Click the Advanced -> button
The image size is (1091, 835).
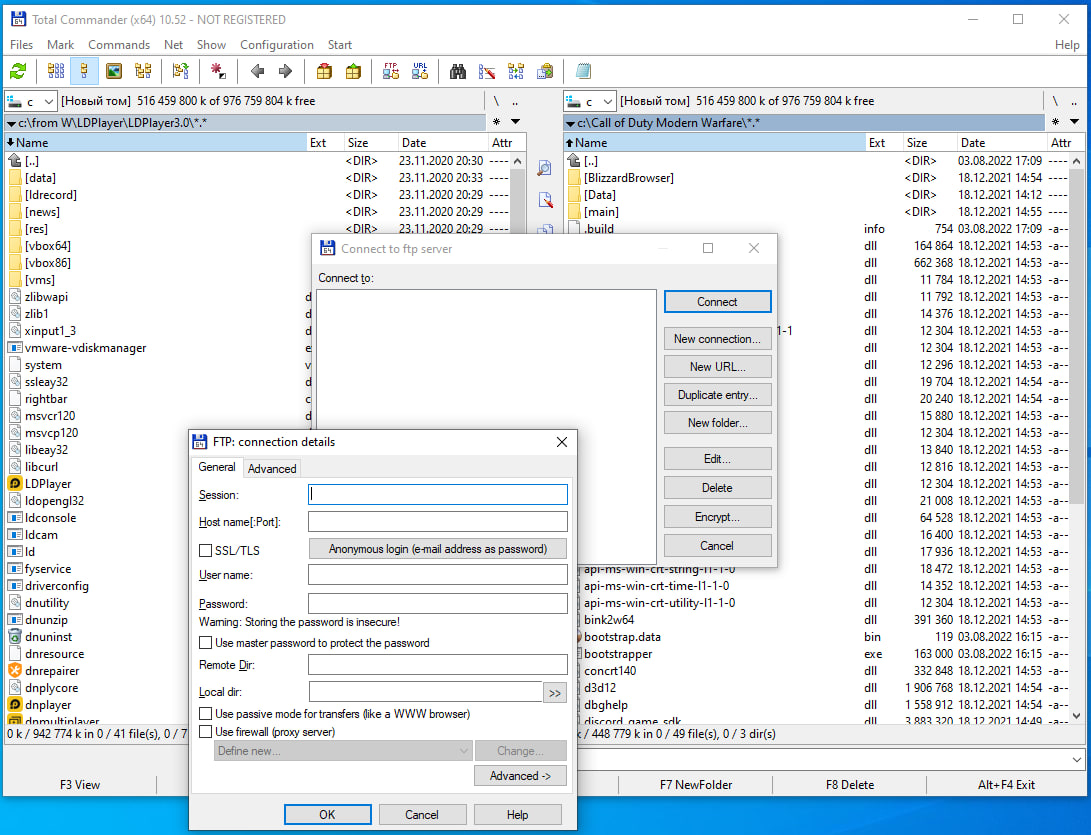(x=520, y=776)
